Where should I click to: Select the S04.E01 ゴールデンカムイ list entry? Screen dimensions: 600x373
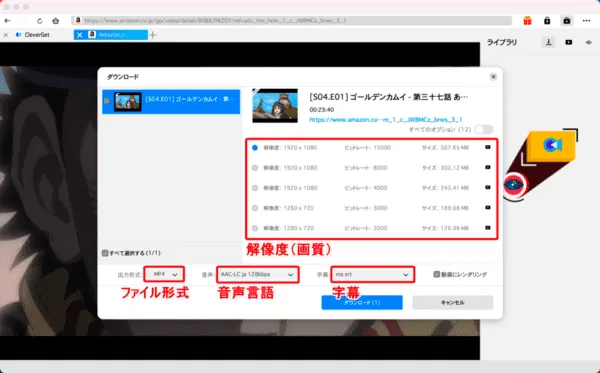(171, 102)
